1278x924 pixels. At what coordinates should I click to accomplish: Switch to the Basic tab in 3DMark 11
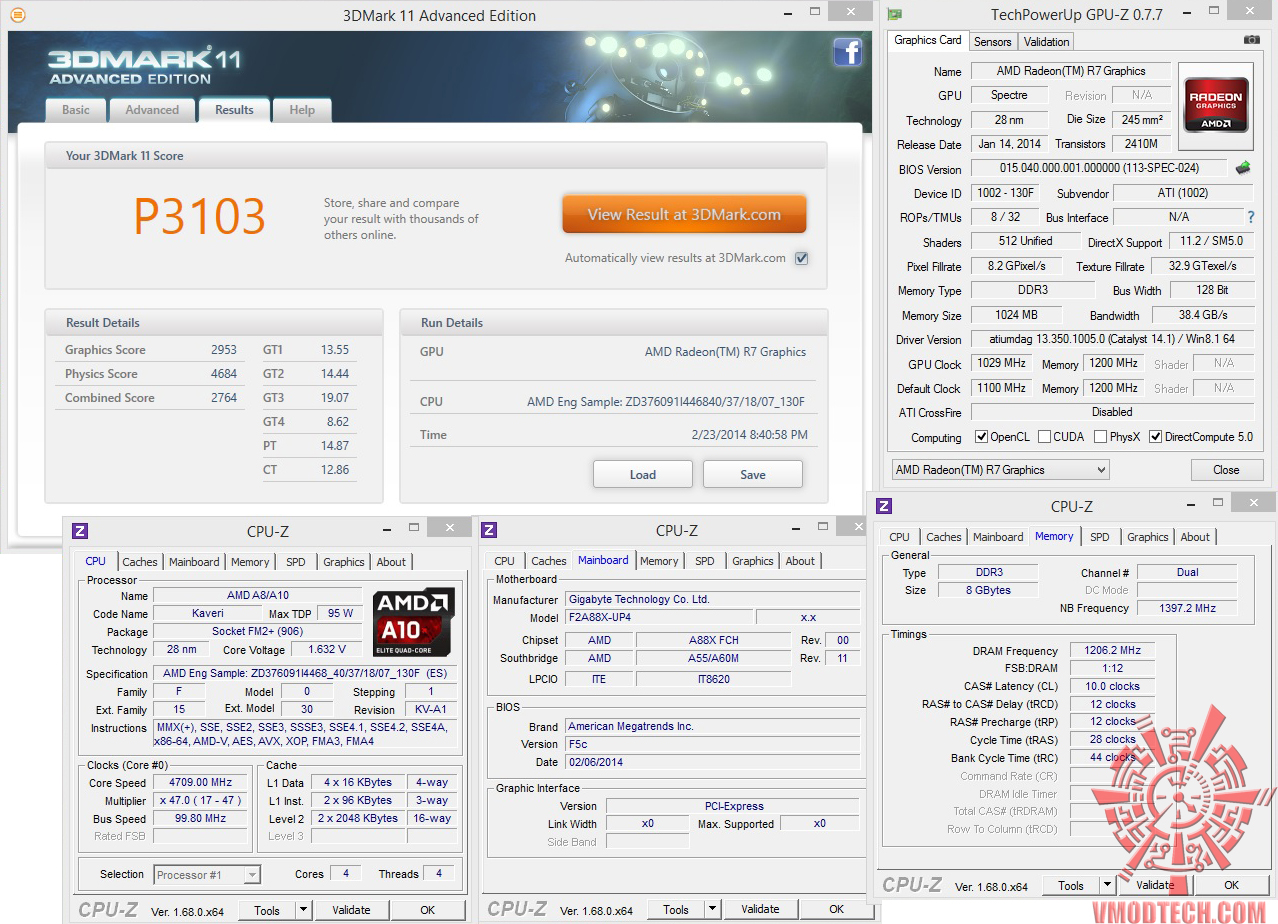pos(76,110)
